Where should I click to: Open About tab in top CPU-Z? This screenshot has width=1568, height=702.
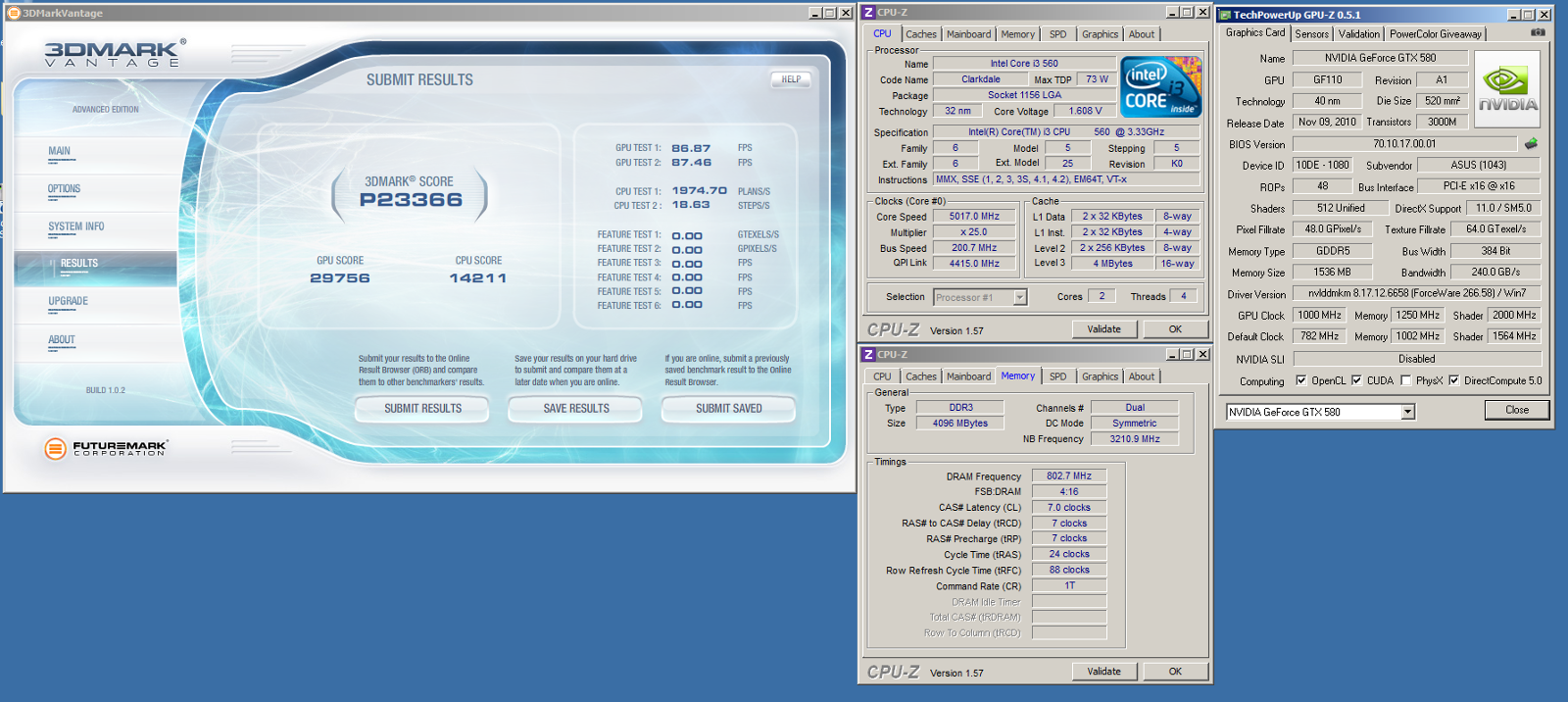[x=1141, y=34]
